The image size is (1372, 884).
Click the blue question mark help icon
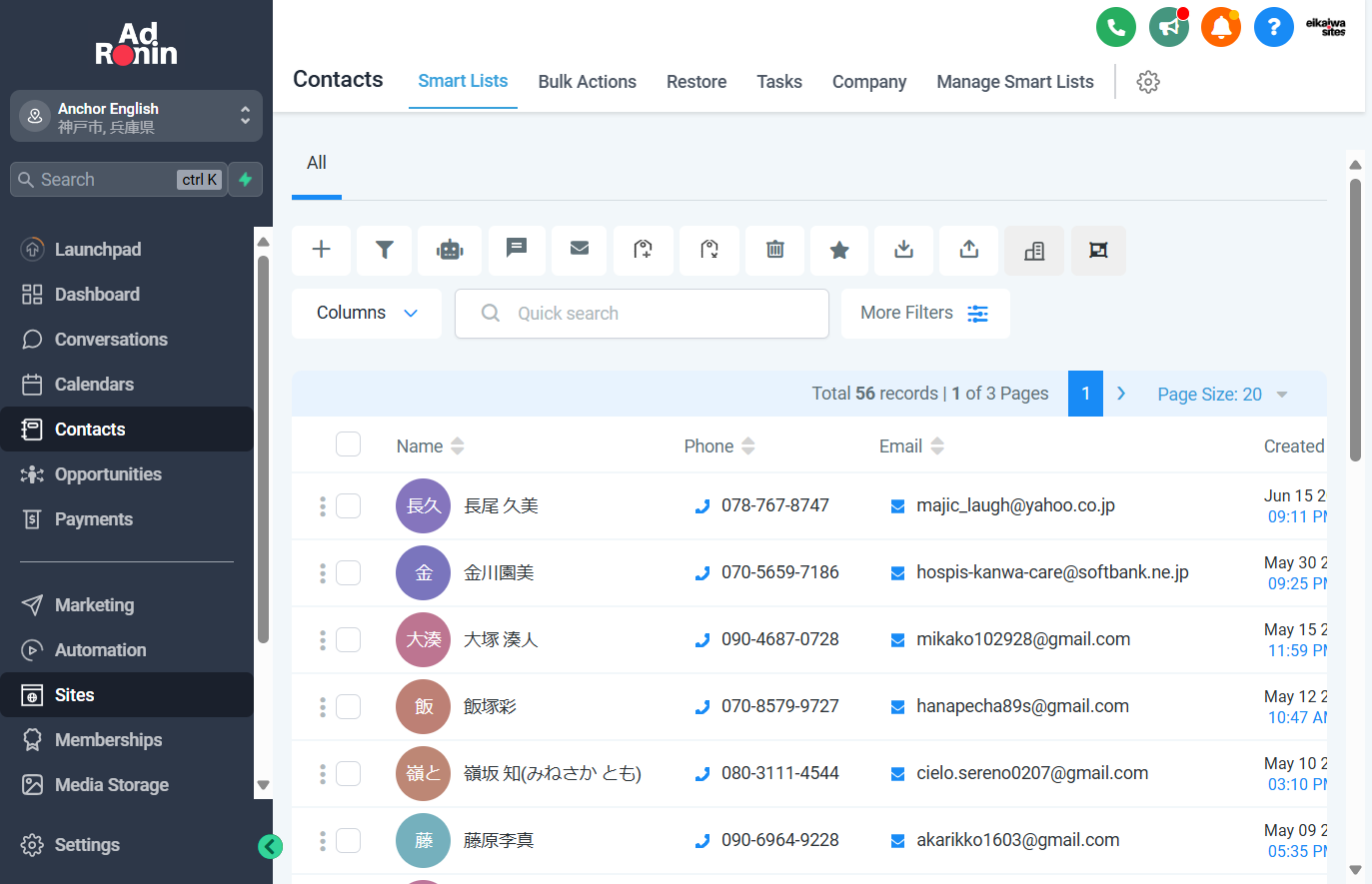[1273, 27]
